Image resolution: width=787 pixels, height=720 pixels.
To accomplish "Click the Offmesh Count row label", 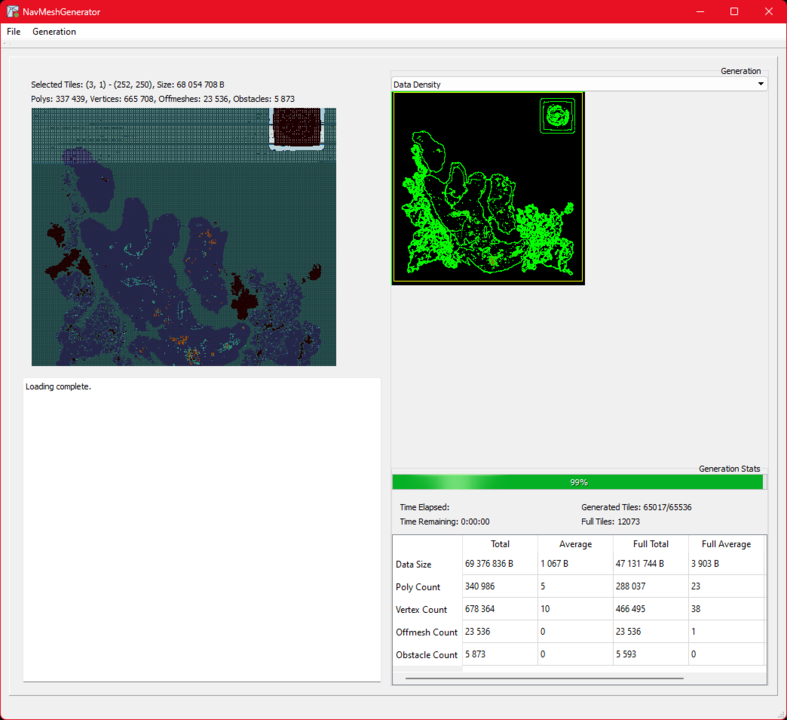I will (x=426, y=632).
